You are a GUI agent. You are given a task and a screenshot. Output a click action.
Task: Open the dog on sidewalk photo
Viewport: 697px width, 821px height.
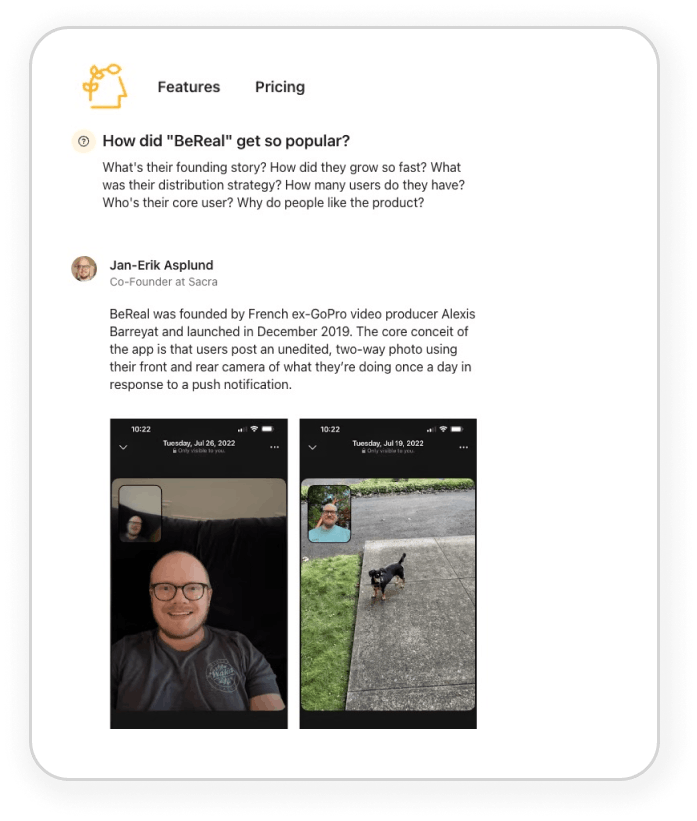(x=388, y=594)
